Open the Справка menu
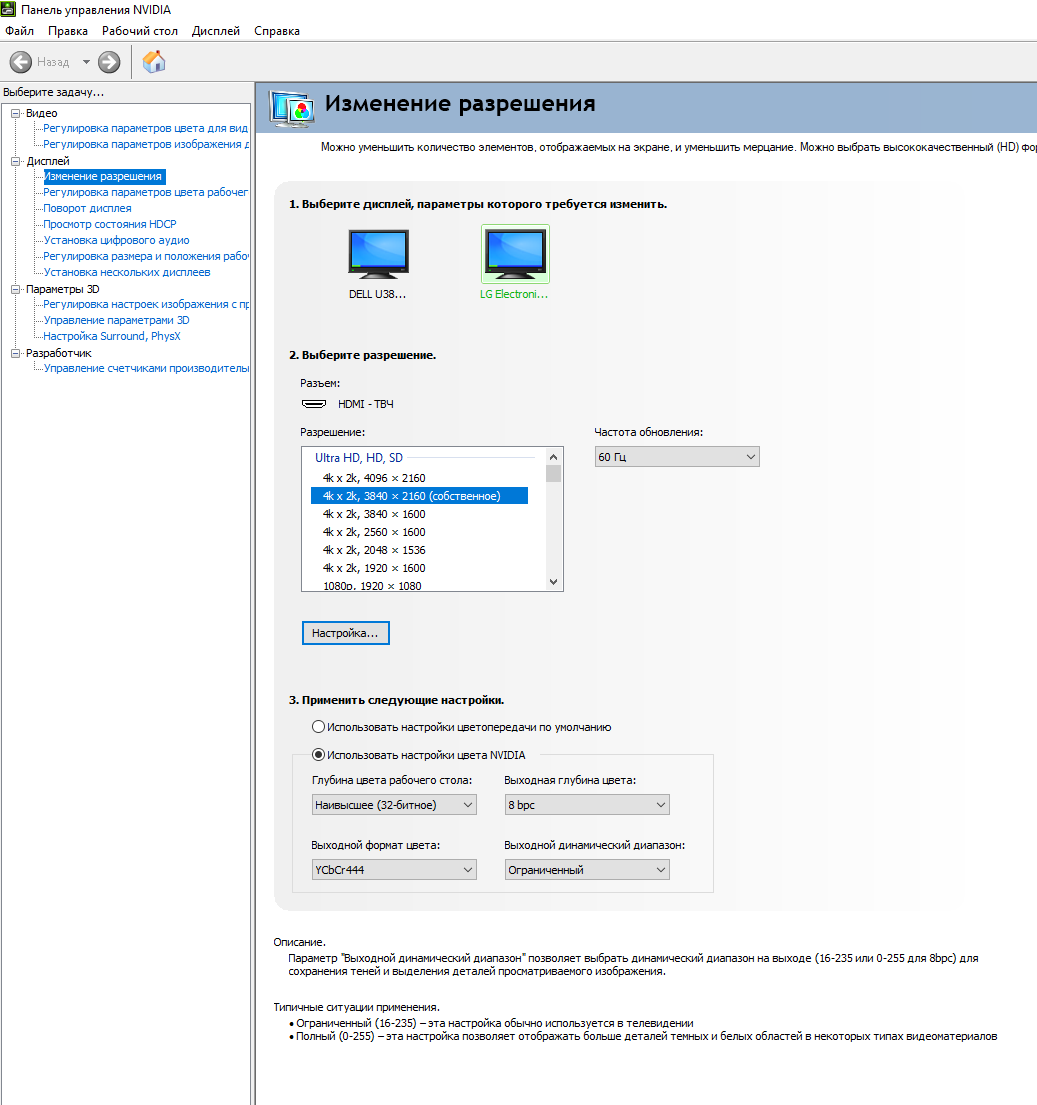This screenshot has width=1037, height=1105. [277, 31]
